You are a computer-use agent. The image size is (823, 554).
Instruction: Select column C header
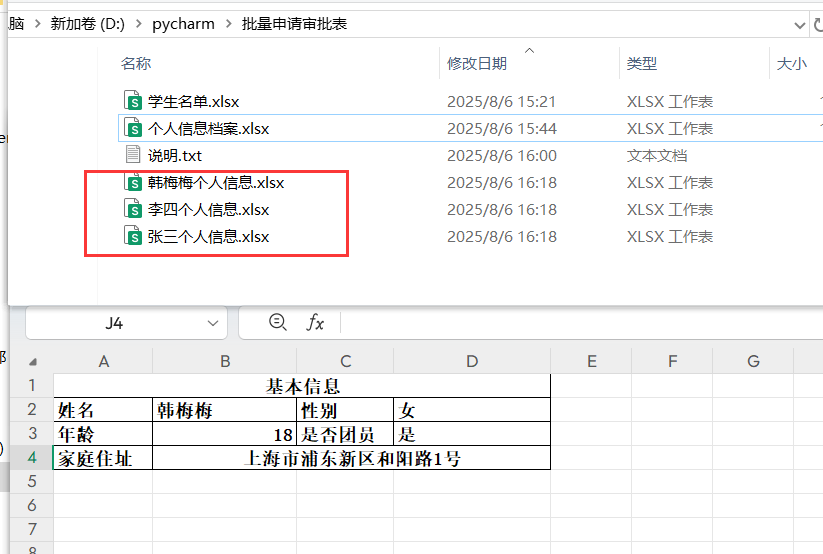point(345,361)
